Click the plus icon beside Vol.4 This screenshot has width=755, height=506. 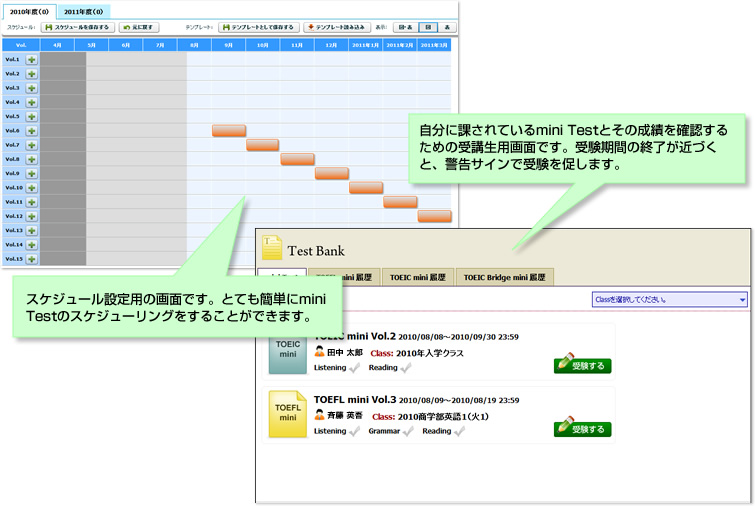32,103
